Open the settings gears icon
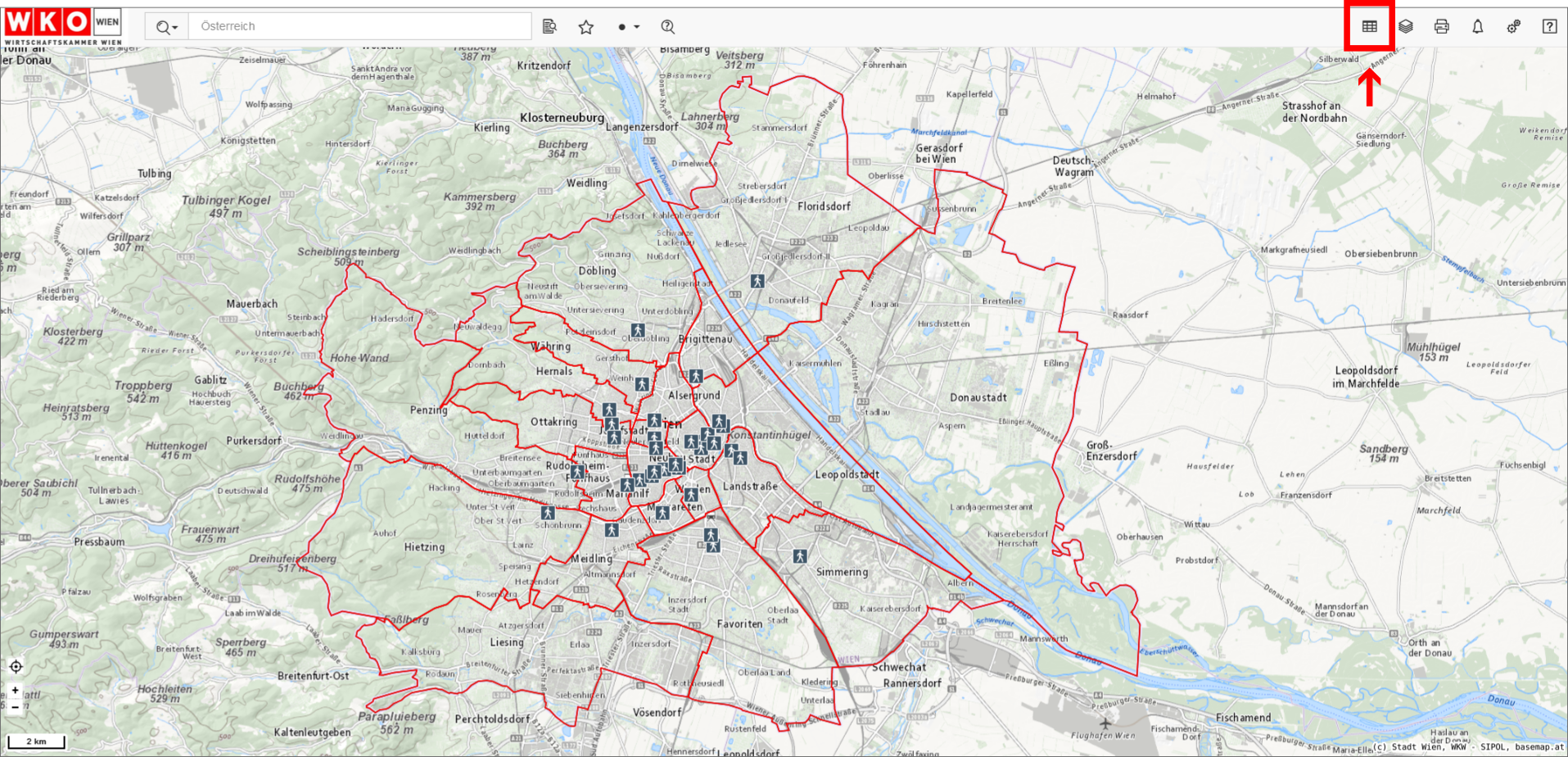The width and height of the screenshot is (1568, 757). [1514, 26]
